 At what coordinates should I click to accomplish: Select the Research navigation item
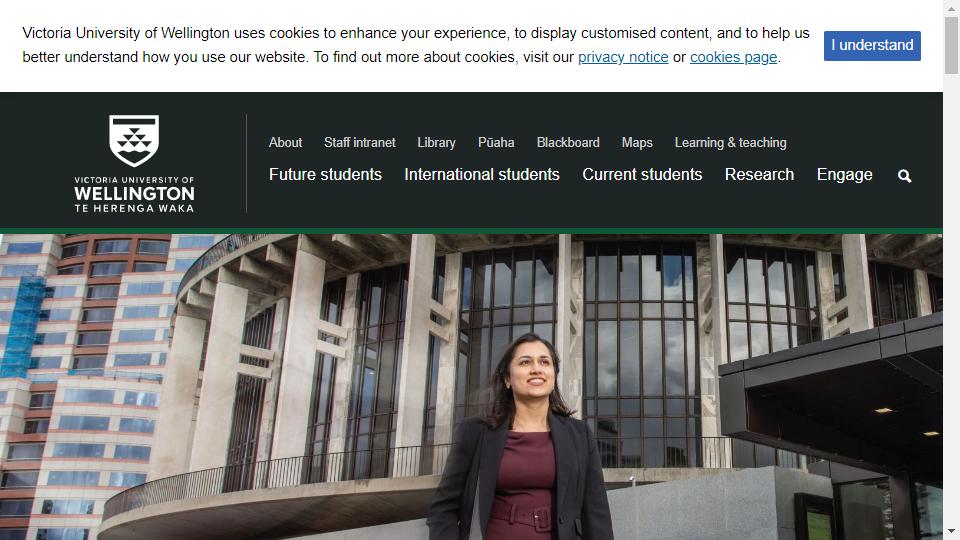point(759,174)
